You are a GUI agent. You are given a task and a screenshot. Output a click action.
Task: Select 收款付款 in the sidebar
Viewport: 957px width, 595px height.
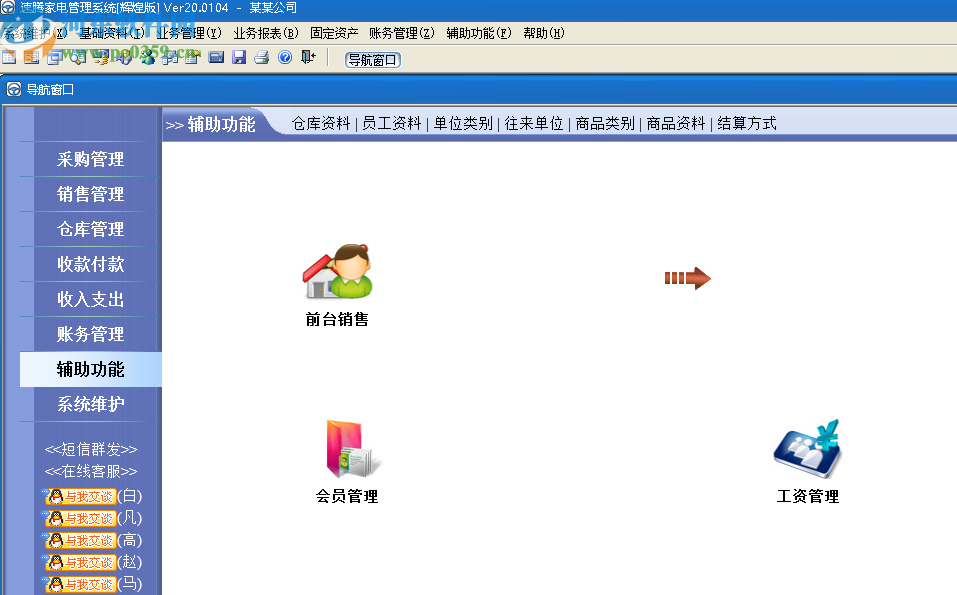pyautogui.click(x=91, y=264)
